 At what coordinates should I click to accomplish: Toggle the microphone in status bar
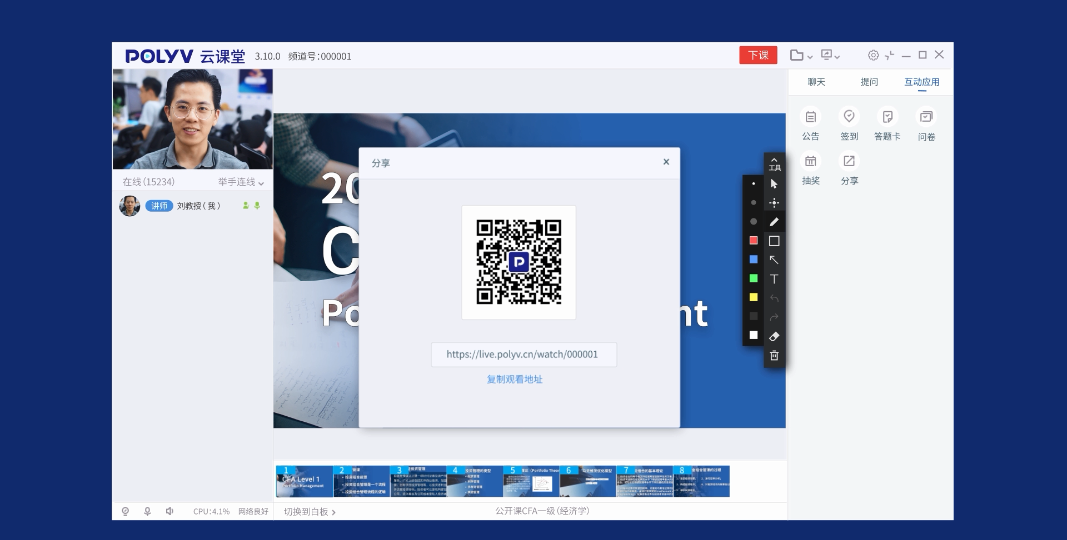click(147, 511)
